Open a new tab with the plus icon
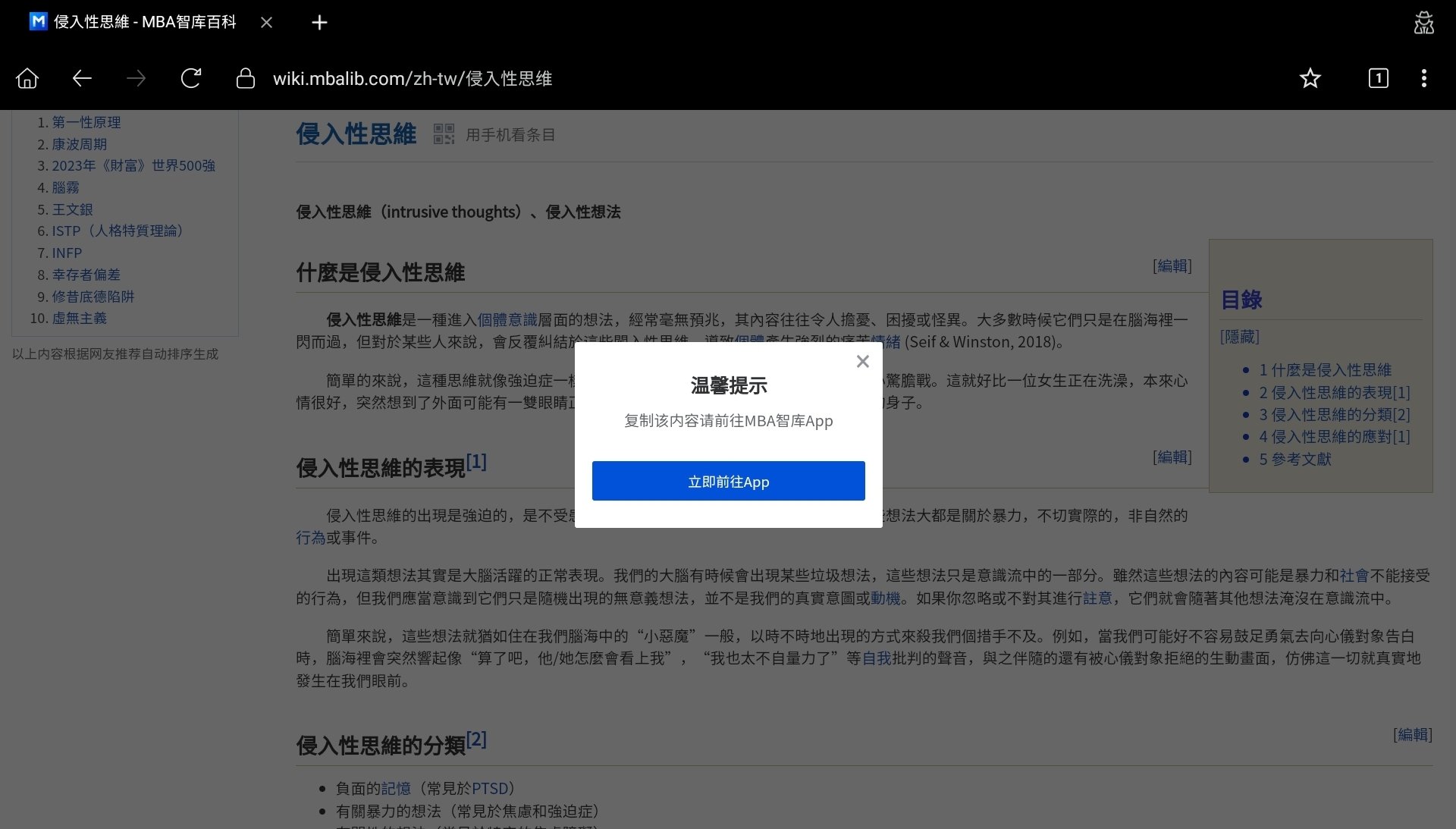Viewport: 1456px width, 829px height. coord(319,22)
